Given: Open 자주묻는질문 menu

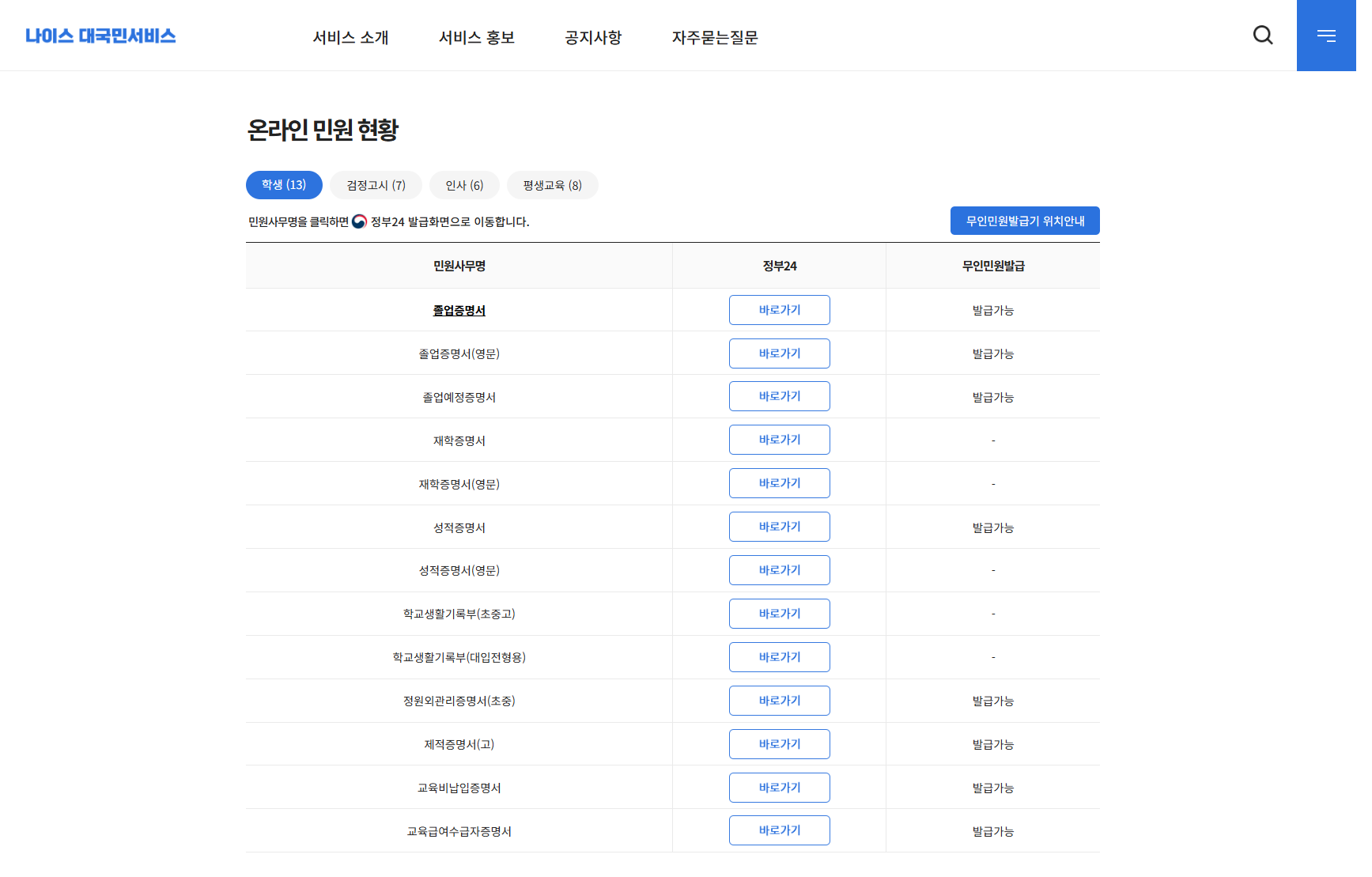Looking at the screenshot, I should pyautogui.click(x=715, y=37).
